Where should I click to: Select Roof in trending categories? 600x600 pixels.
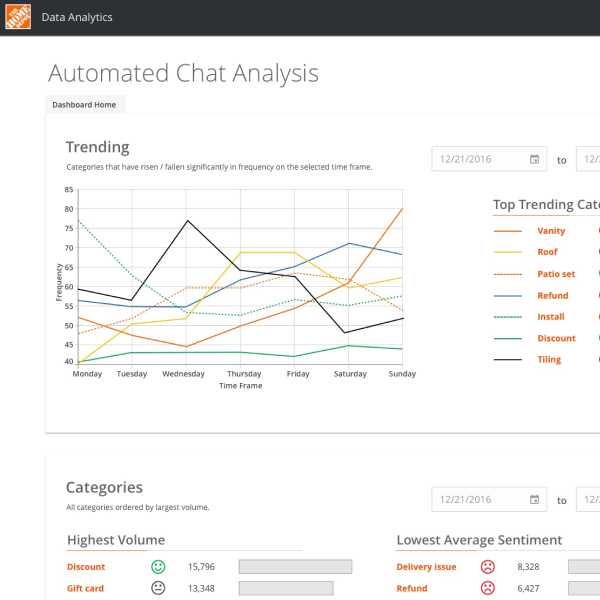pos(547,252)
